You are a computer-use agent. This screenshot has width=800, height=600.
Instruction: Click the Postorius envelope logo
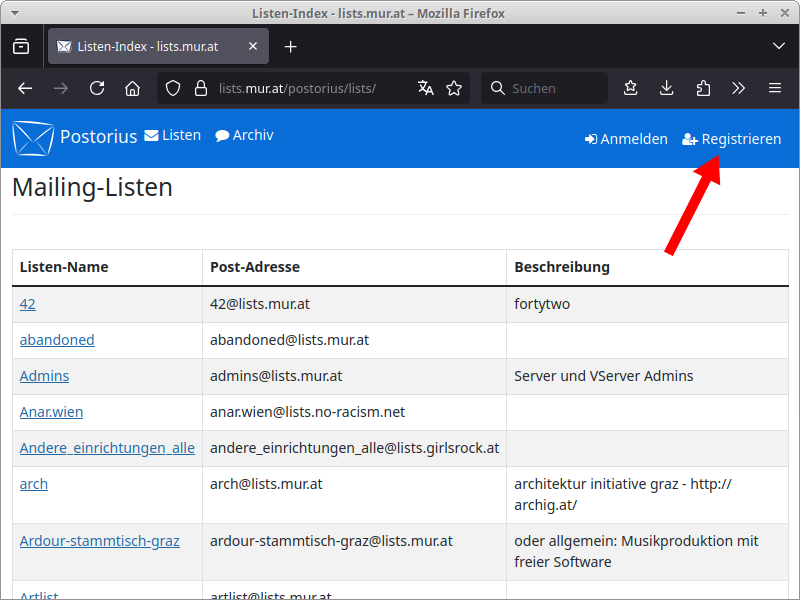coord(33,138)
